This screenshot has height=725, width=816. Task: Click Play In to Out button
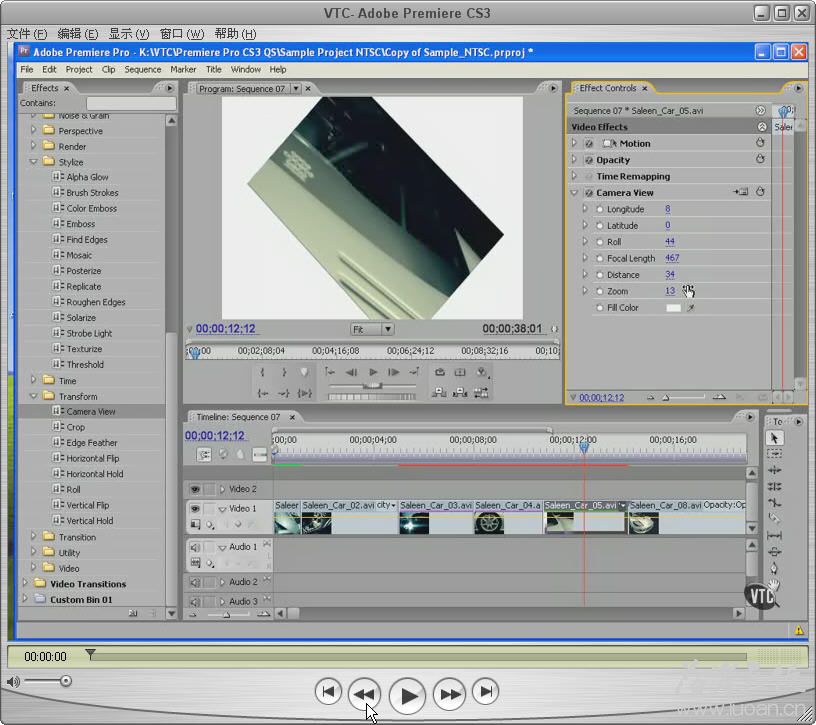304,393
